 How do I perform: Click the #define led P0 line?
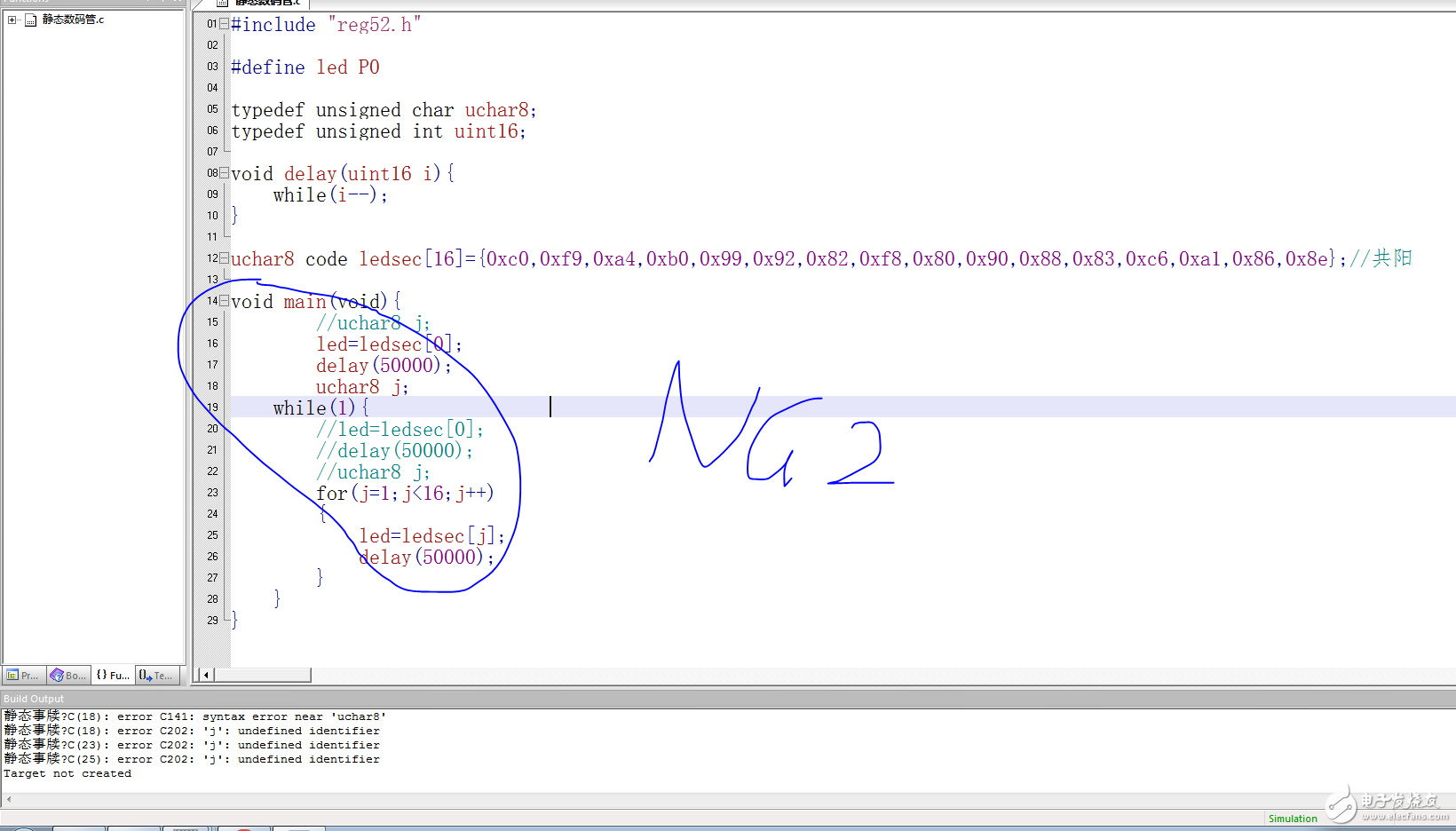[305, 67]
